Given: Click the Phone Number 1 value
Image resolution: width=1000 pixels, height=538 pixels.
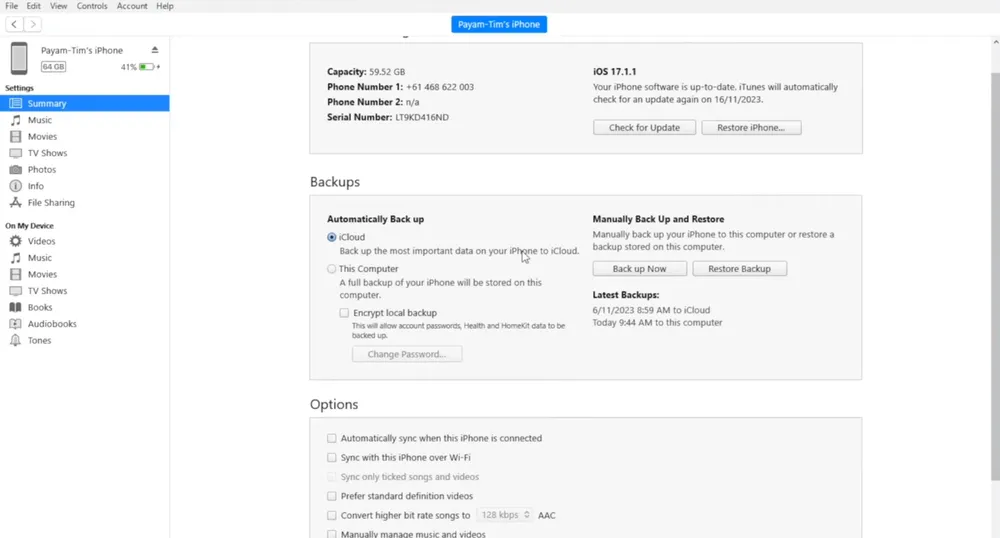Looking at the screenshot, I should (440, 87).
